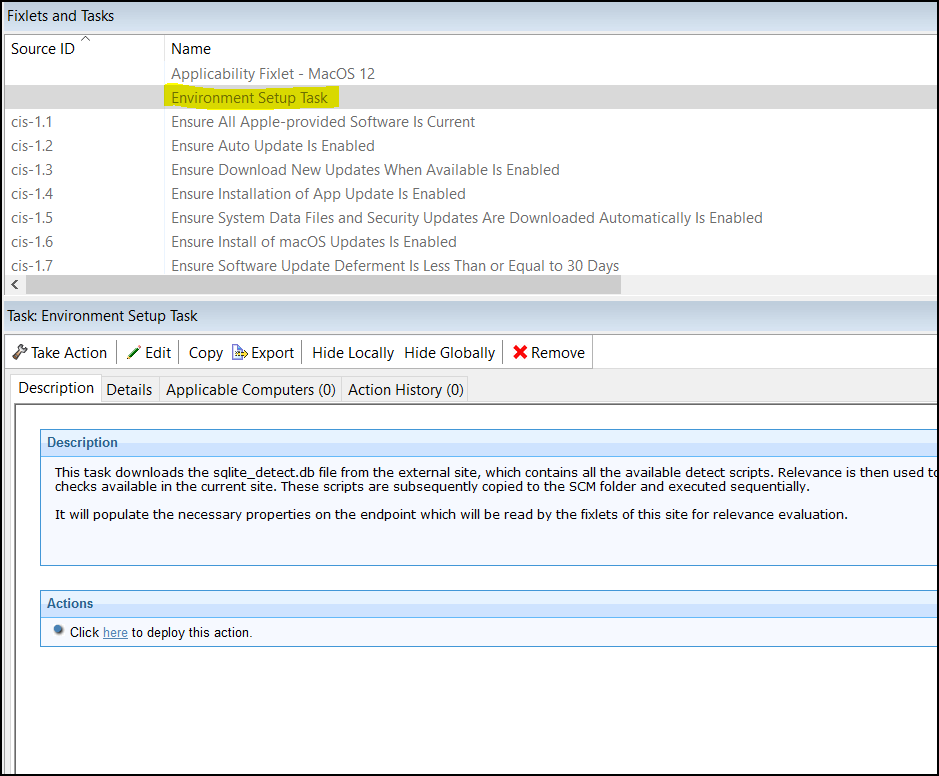Switch to the Applicable Computers tab
Screen dimensions: 939x776
click(250, 389)
